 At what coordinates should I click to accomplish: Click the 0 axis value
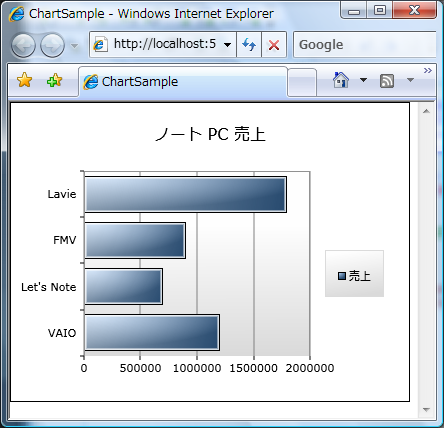(x=84, y=368)
